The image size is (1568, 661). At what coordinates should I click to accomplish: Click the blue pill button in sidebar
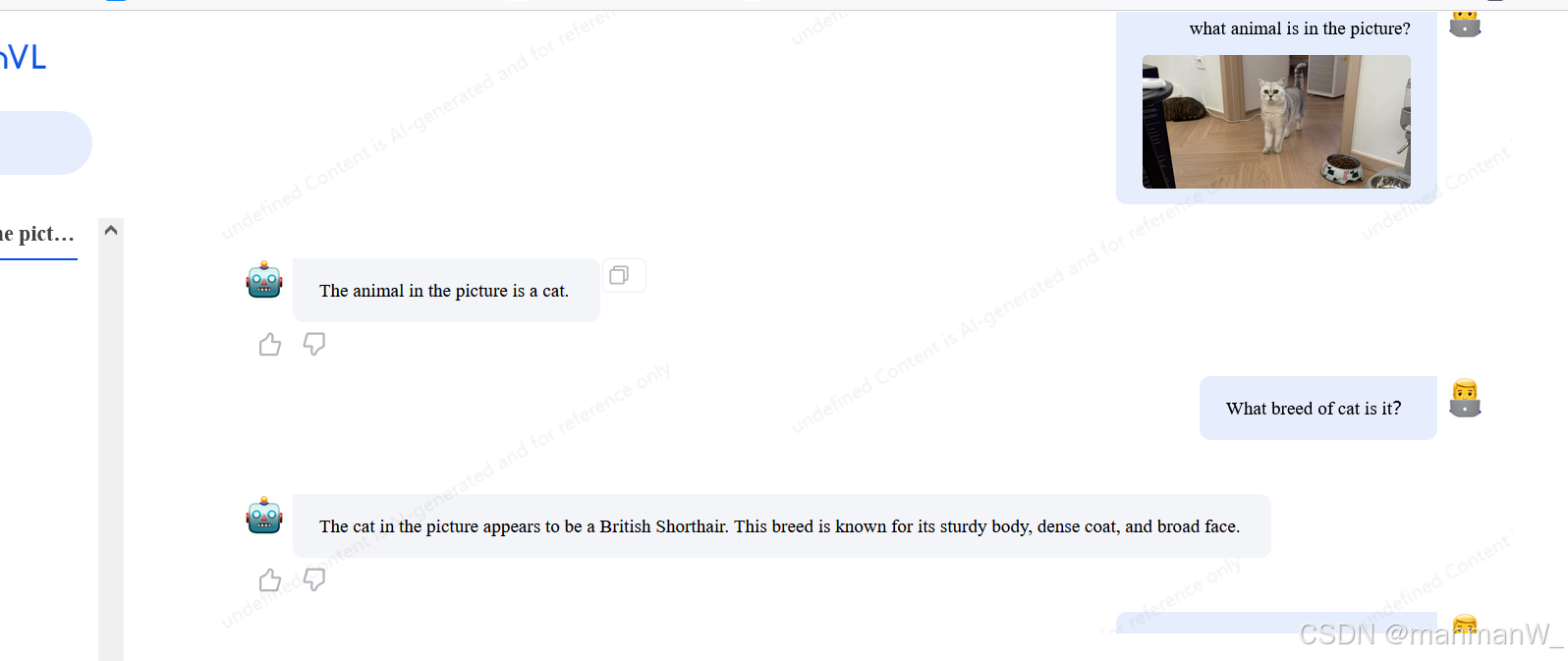[x=44, y=142]
